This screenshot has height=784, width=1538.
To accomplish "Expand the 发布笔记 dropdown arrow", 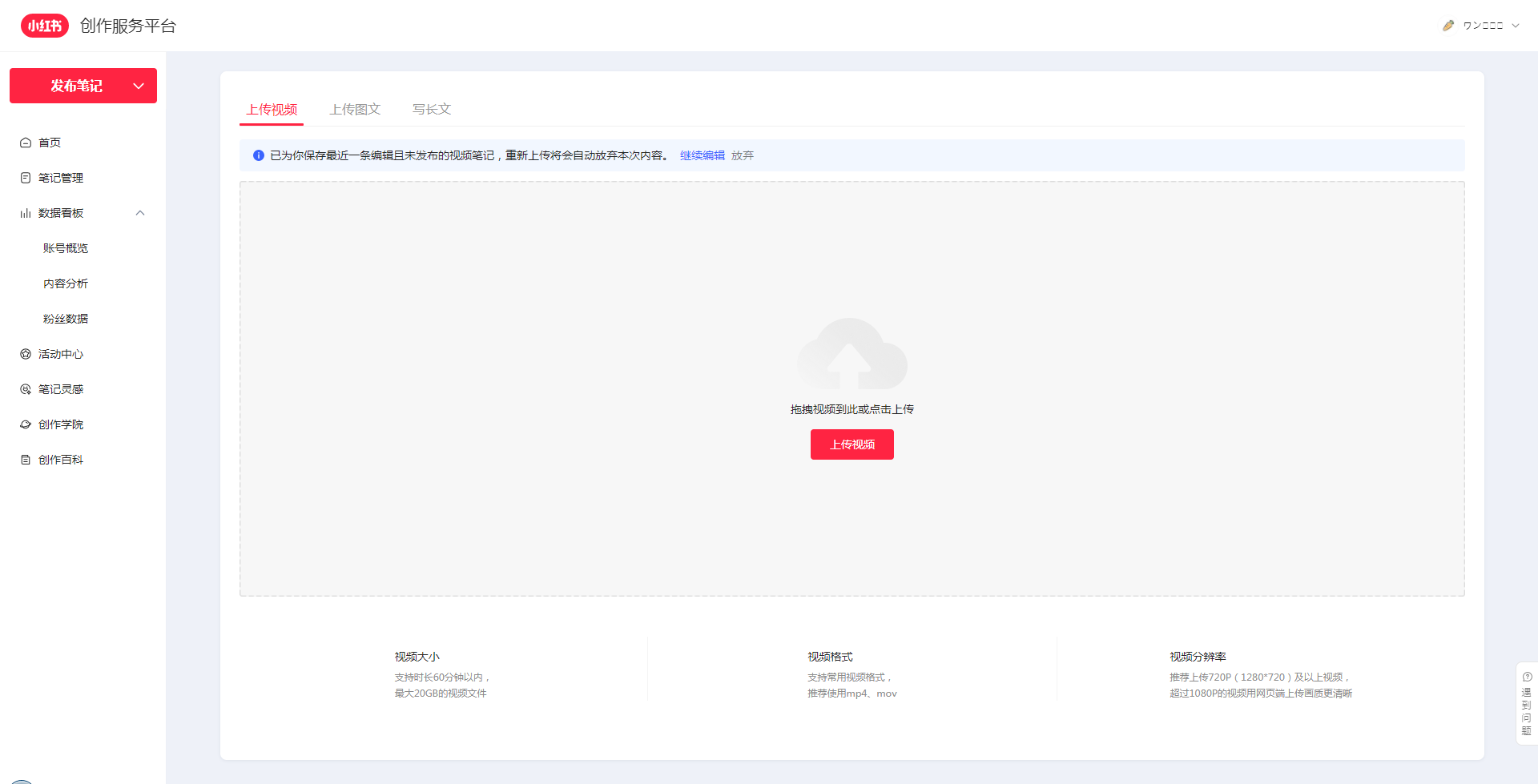I will coord(139,86).
